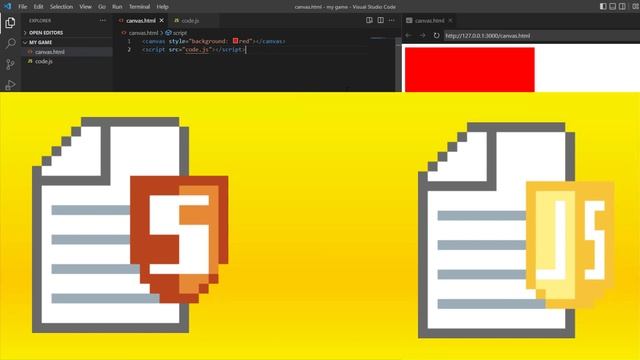Open the Go menu

pos(102,7)
